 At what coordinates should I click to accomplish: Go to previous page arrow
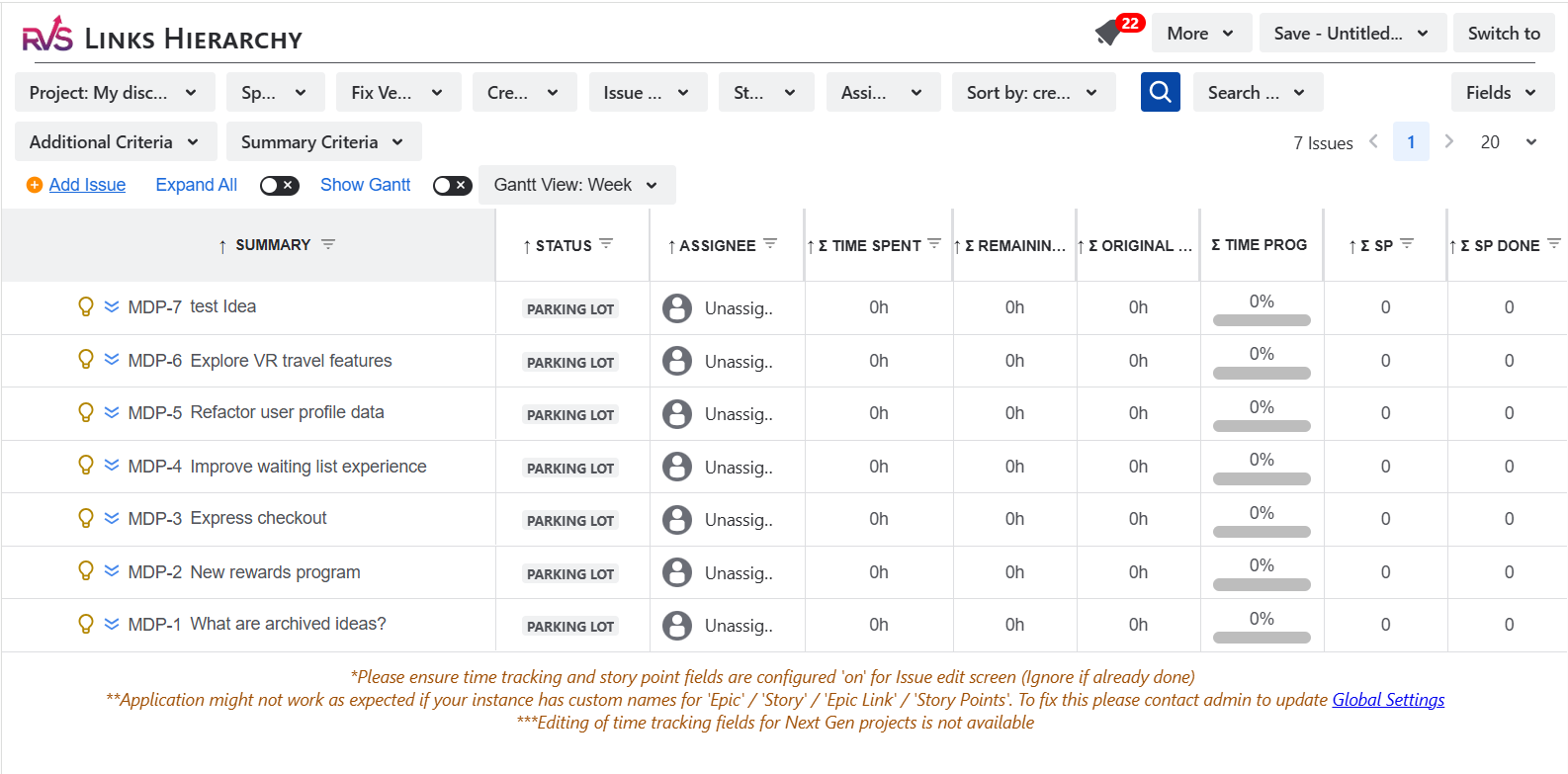click(1373, 141)
